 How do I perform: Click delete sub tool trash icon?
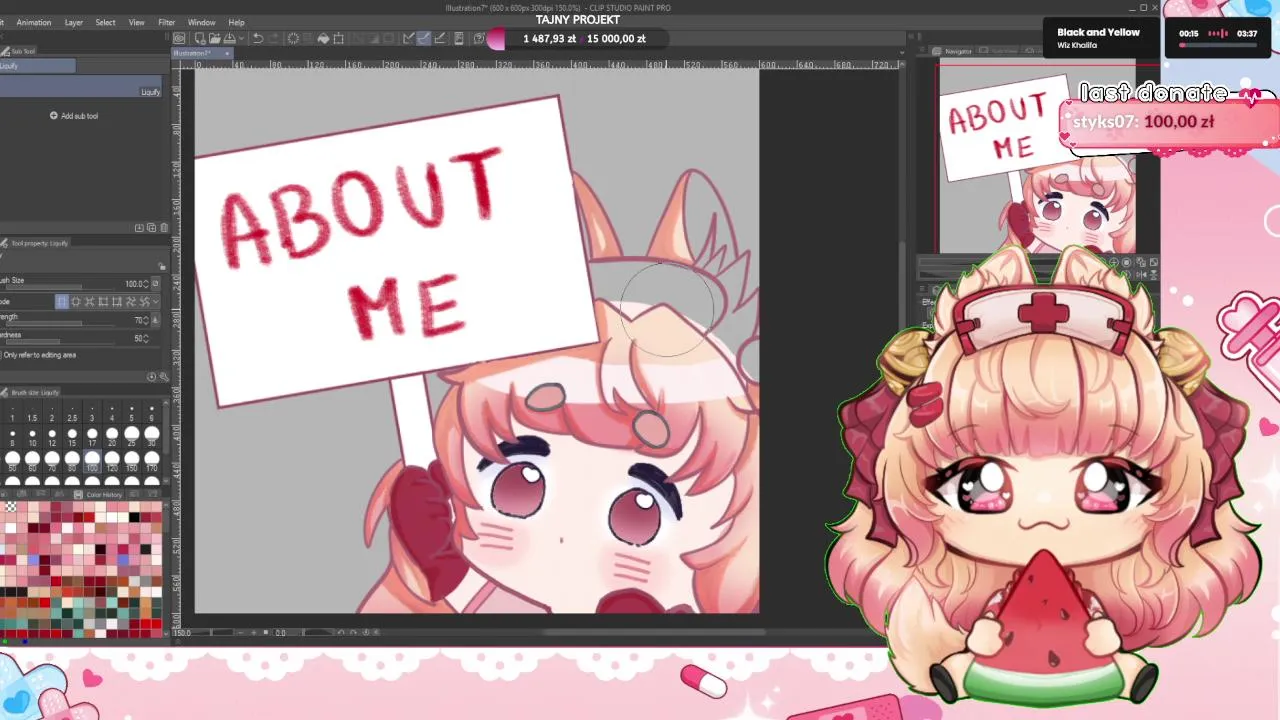pos(164,228)
